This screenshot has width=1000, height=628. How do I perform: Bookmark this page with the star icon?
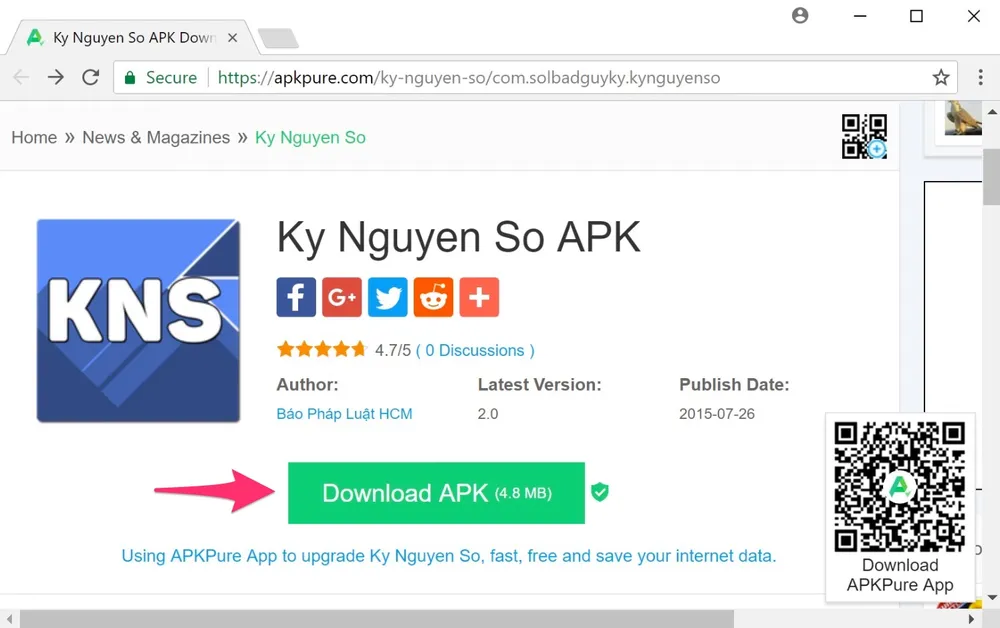[941, 78]
